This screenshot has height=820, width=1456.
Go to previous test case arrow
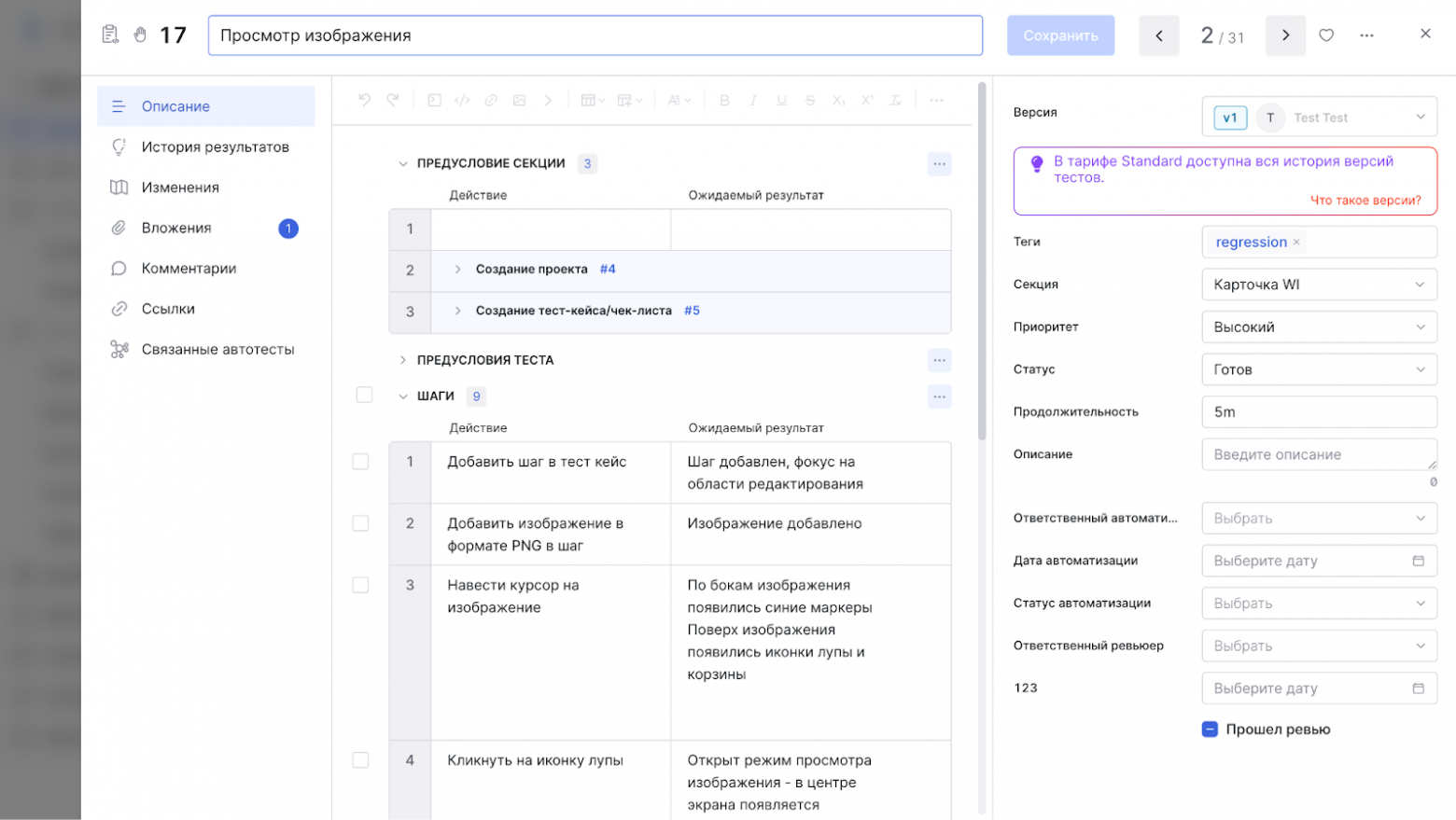1159,35
